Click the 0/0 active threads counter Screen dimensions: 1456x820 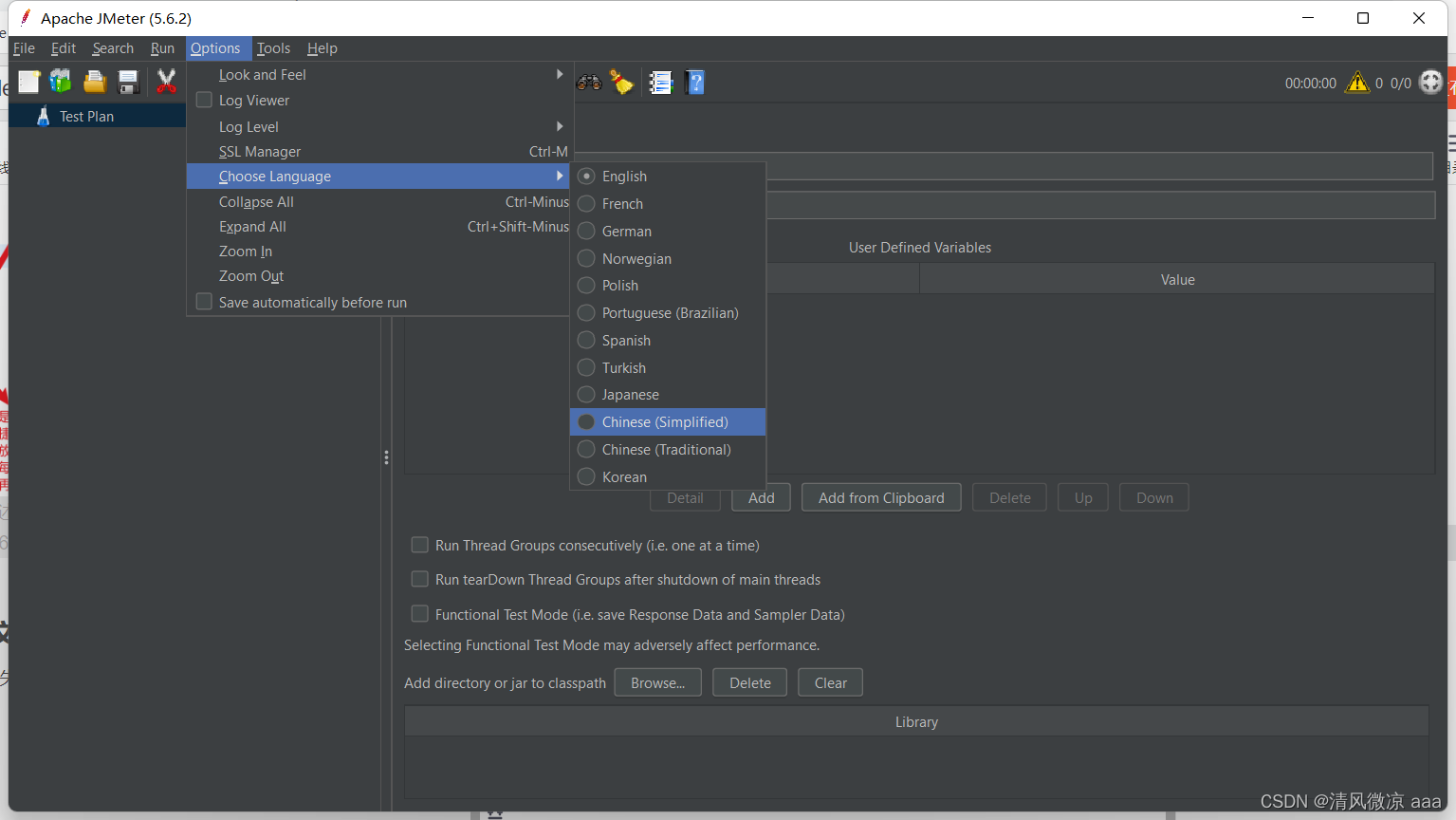tap(1400, 84)
